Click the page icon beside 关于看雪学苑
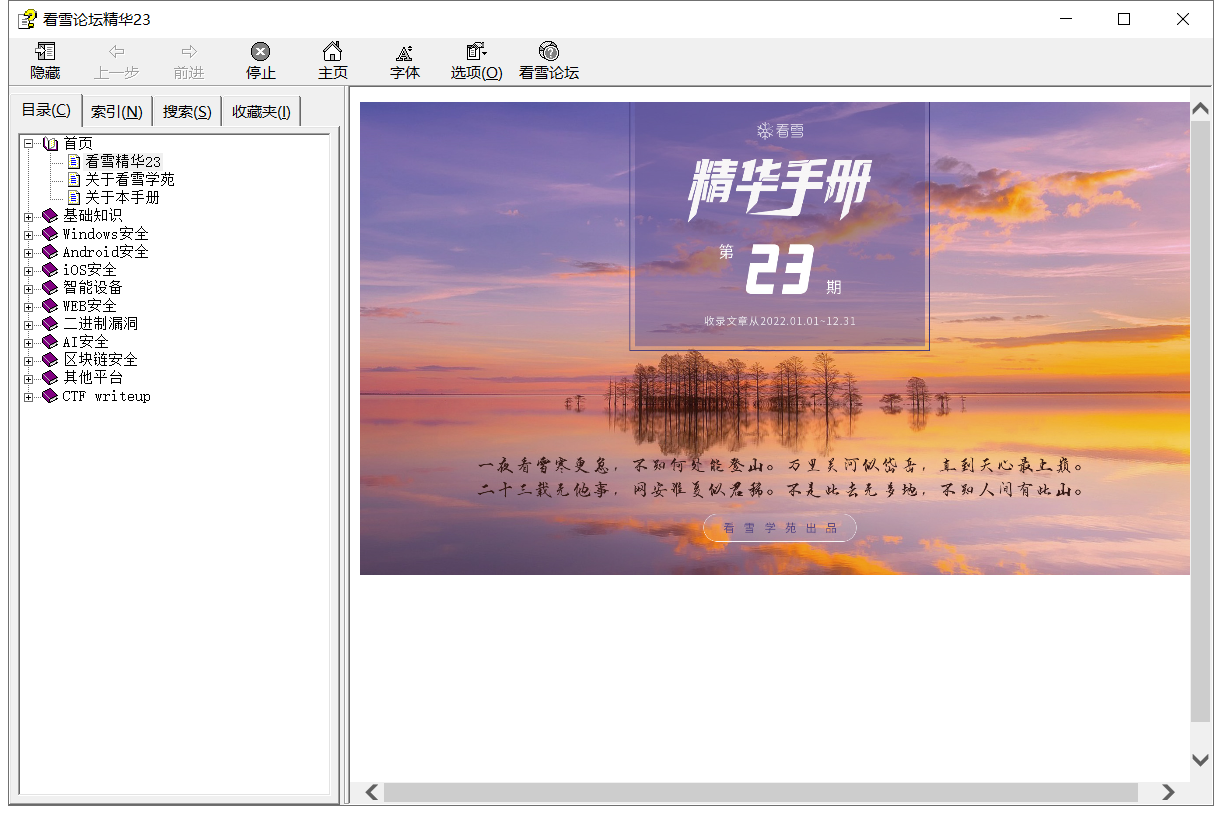The image size is (1222, 814). point(74,179)
